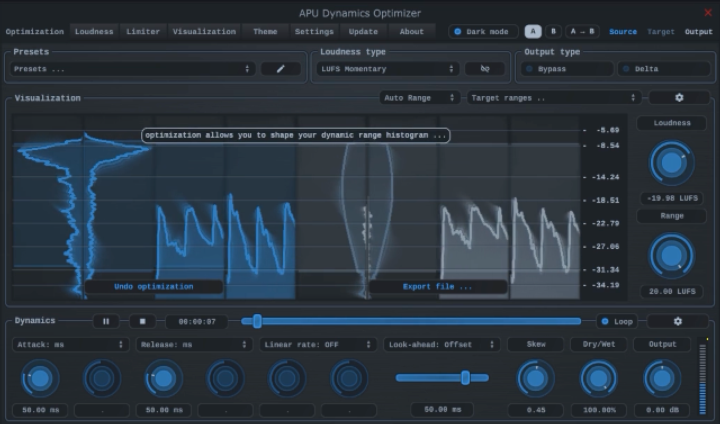Click the 00:00:07 time display
This screenshot has height=424, width=720.
(x=197, y=322)
